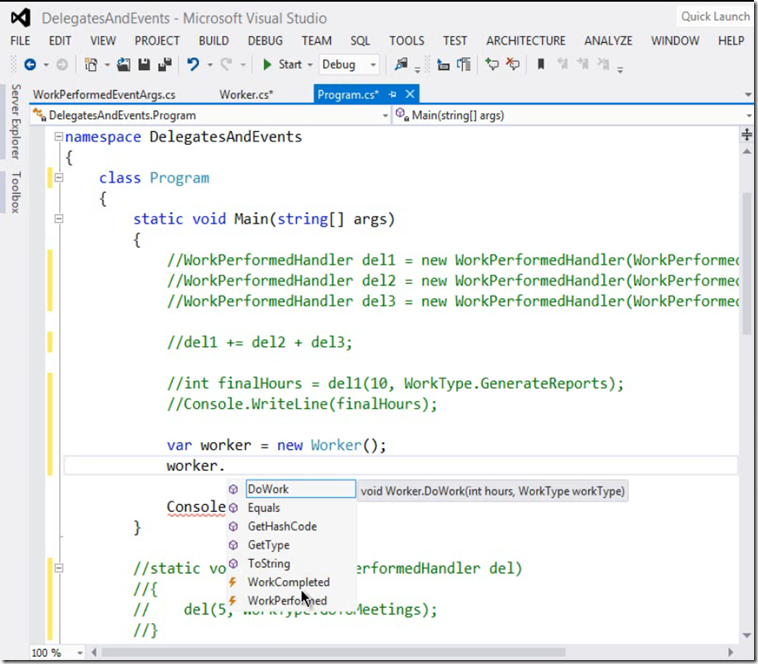Collapse the commented static void block
The width and height of the screenshot is (758, 664).
coord(58,568)
